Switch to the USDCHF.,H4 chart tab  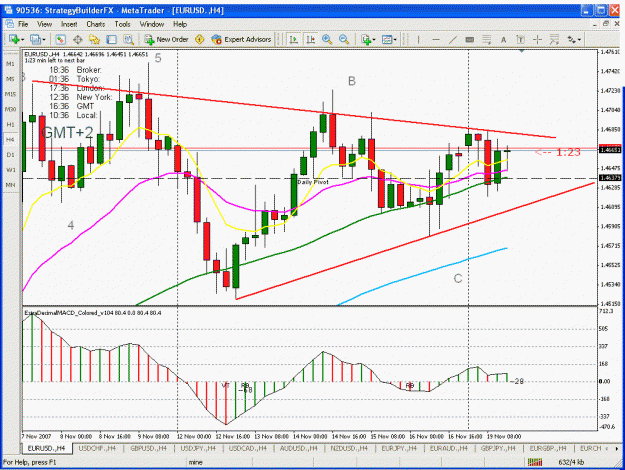click(x=97, y=448)
